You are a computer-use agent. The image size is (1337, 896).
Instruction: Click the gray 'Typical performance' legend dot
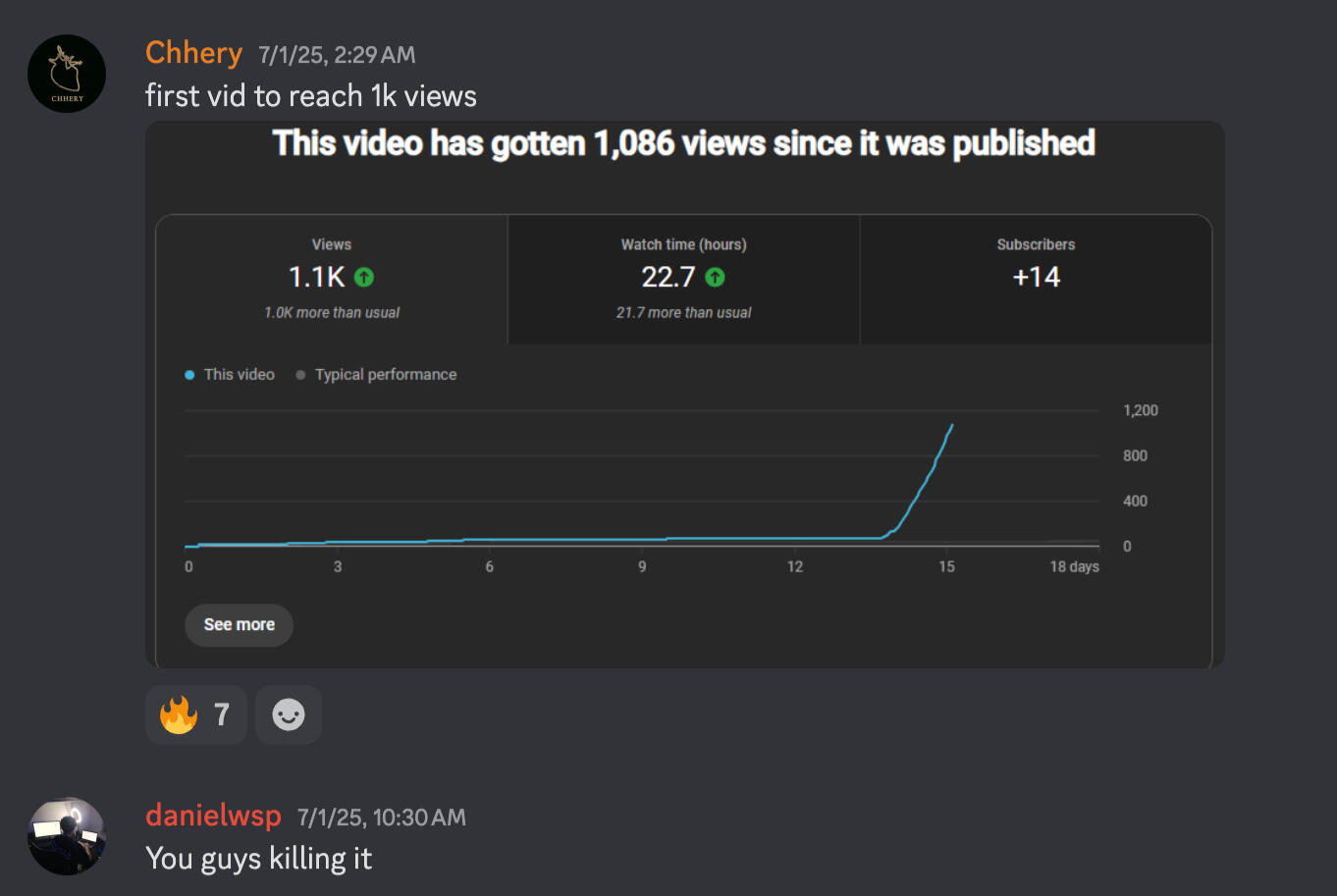click(300, 375)
